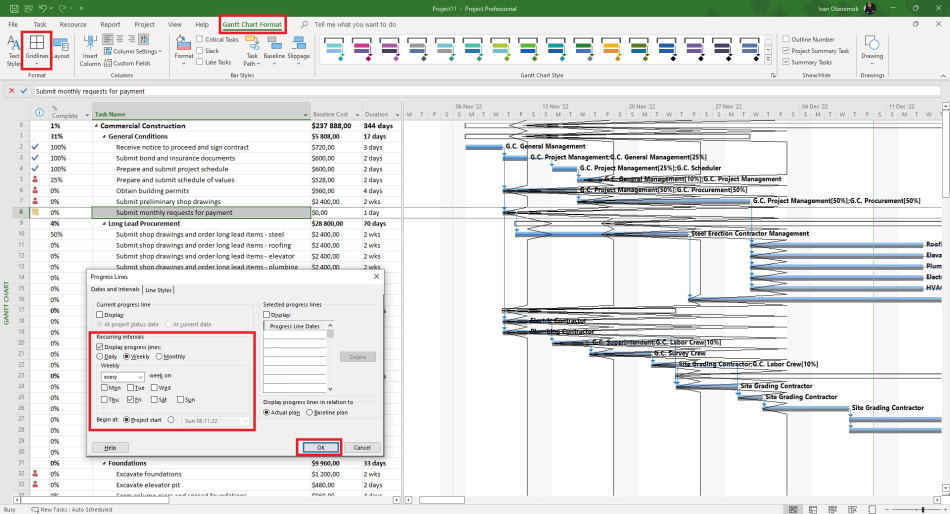This screenshot has height=514, width=950.
Task: Click the Redo arrow in the title bar
Action: tap(62, 8)
